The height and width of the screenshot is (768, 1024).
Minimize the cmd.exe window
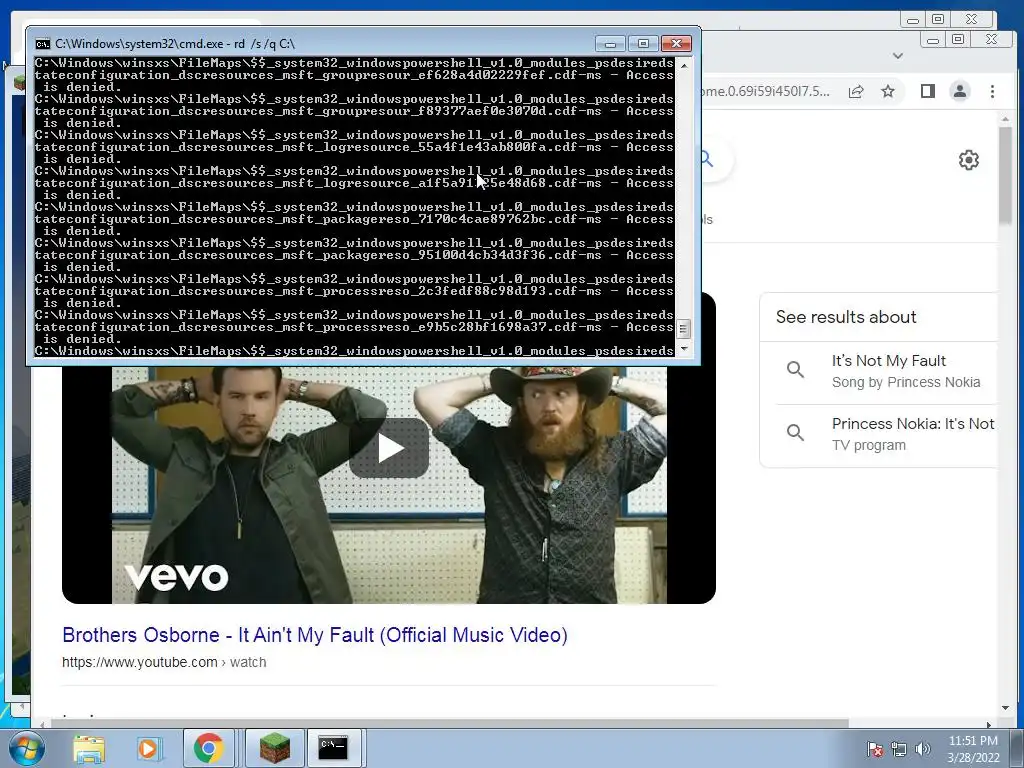pos(611,44)
